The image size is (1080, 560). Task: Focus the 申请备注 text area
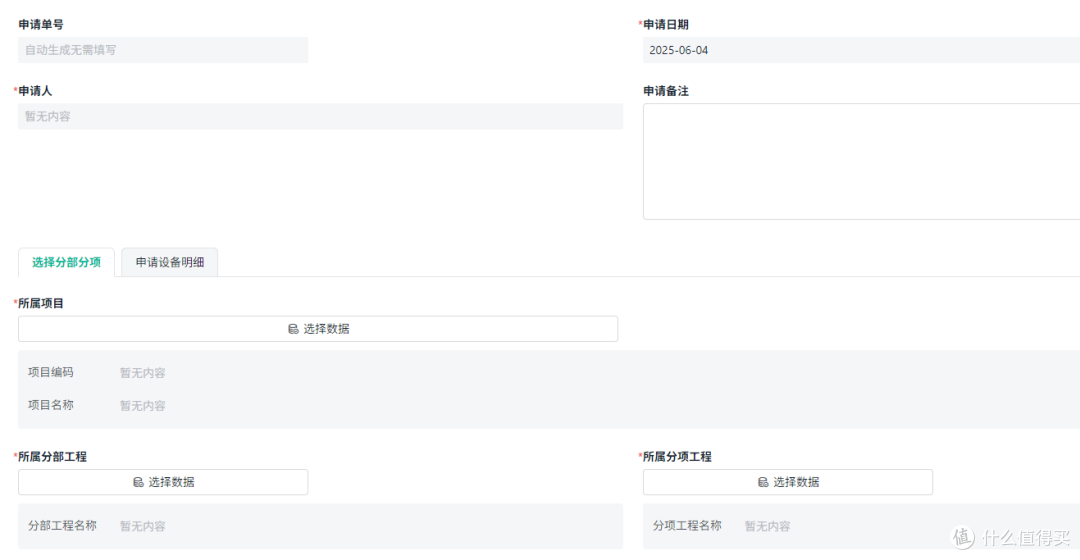[x=861, y=162]
